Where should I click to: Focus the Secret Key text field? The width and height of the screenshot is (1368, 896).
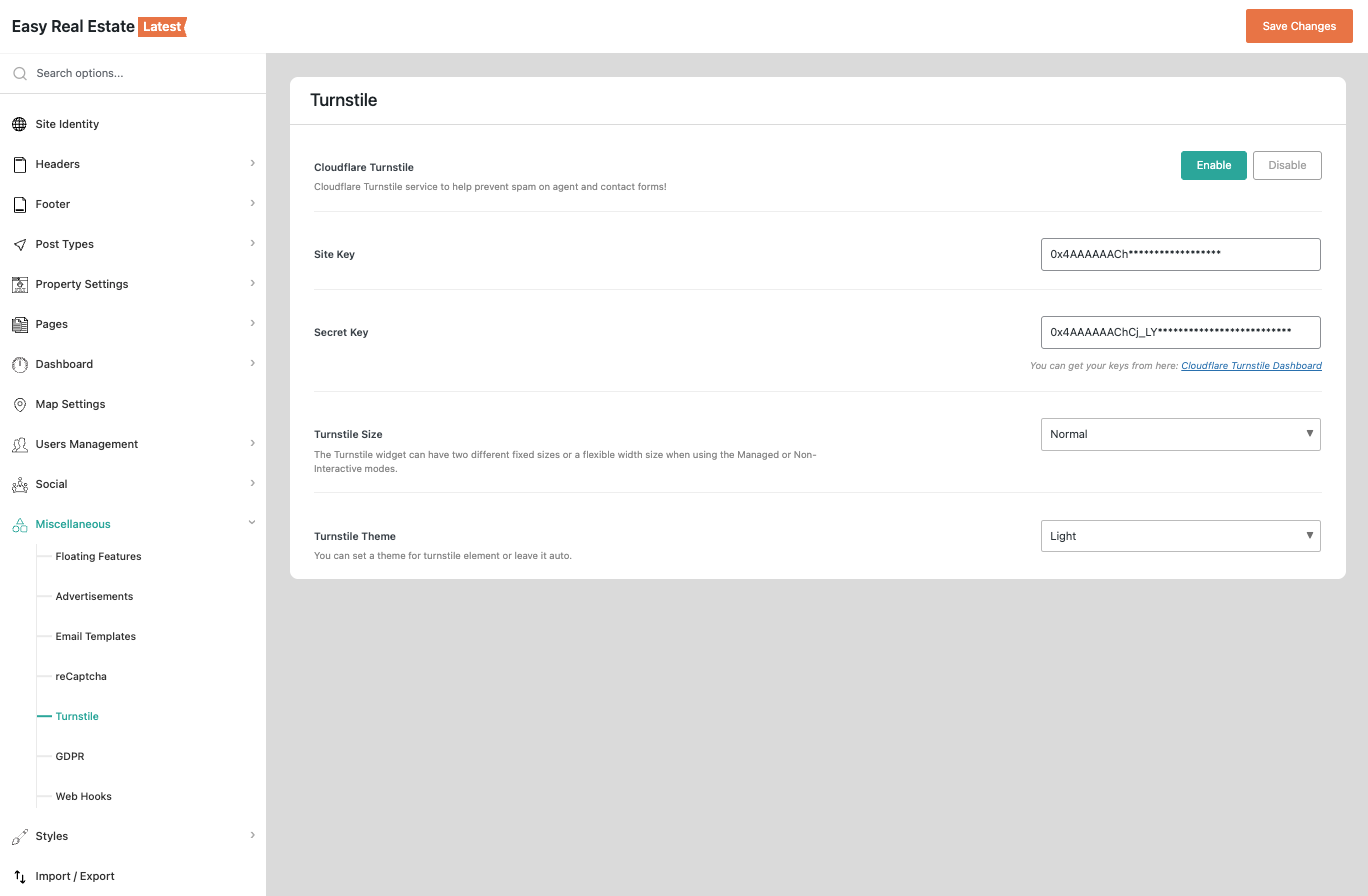coord(1180,332)
